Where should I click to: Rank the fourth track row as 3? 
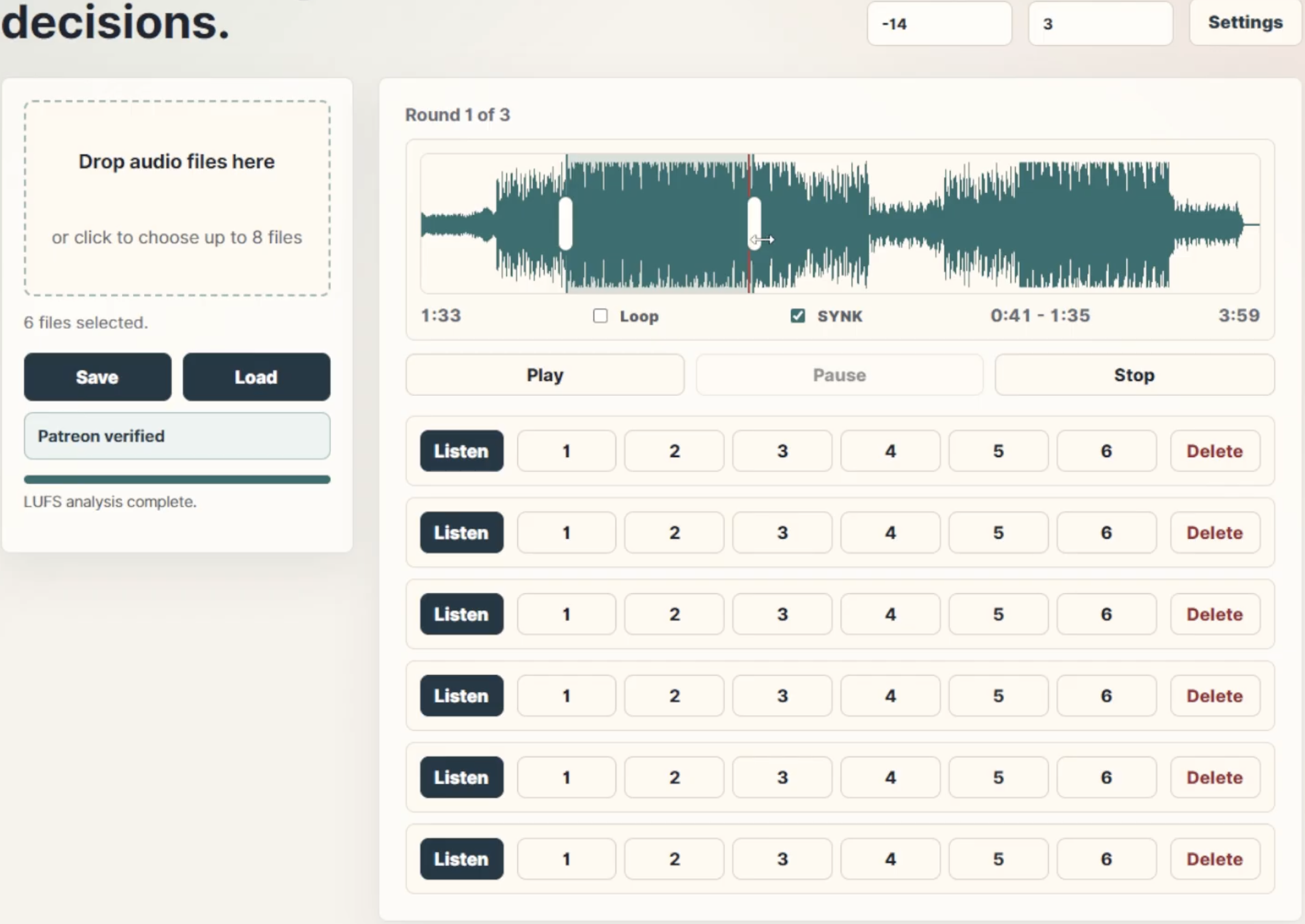click(782, 695)
